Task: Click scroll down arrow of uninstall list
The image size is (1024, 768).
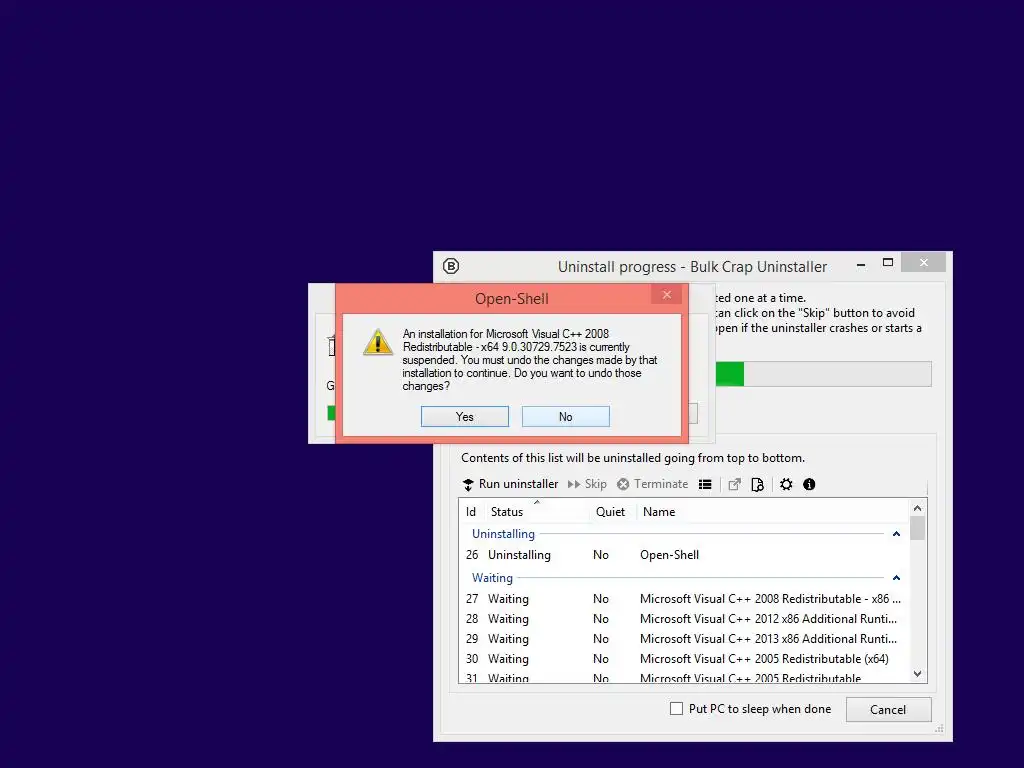Action: [x=918, y=674]
